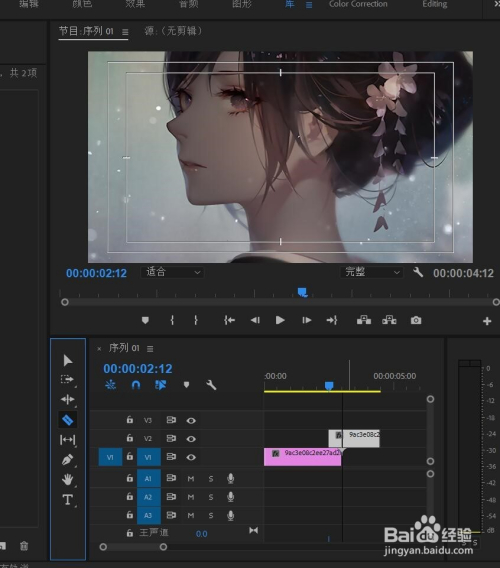Select the Ripple Edit tool
Screen dimensions: 500x568
(x=68, y=399)
